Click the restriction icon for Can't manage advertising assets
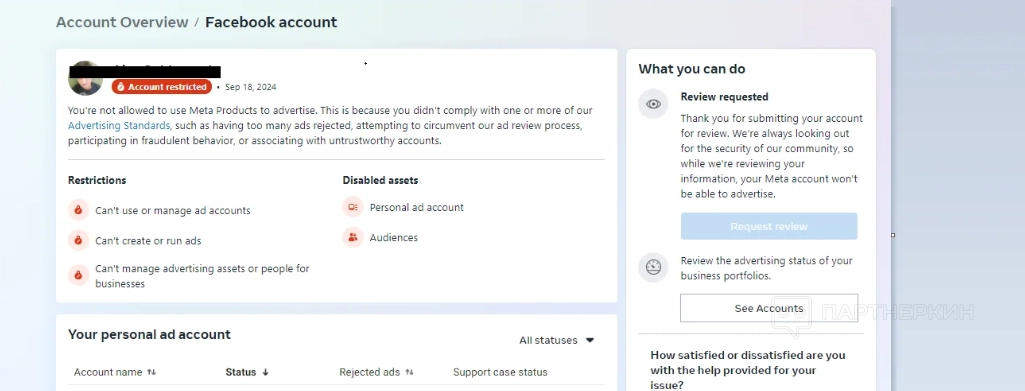The image size is (1025, 391). coord(78,275)
